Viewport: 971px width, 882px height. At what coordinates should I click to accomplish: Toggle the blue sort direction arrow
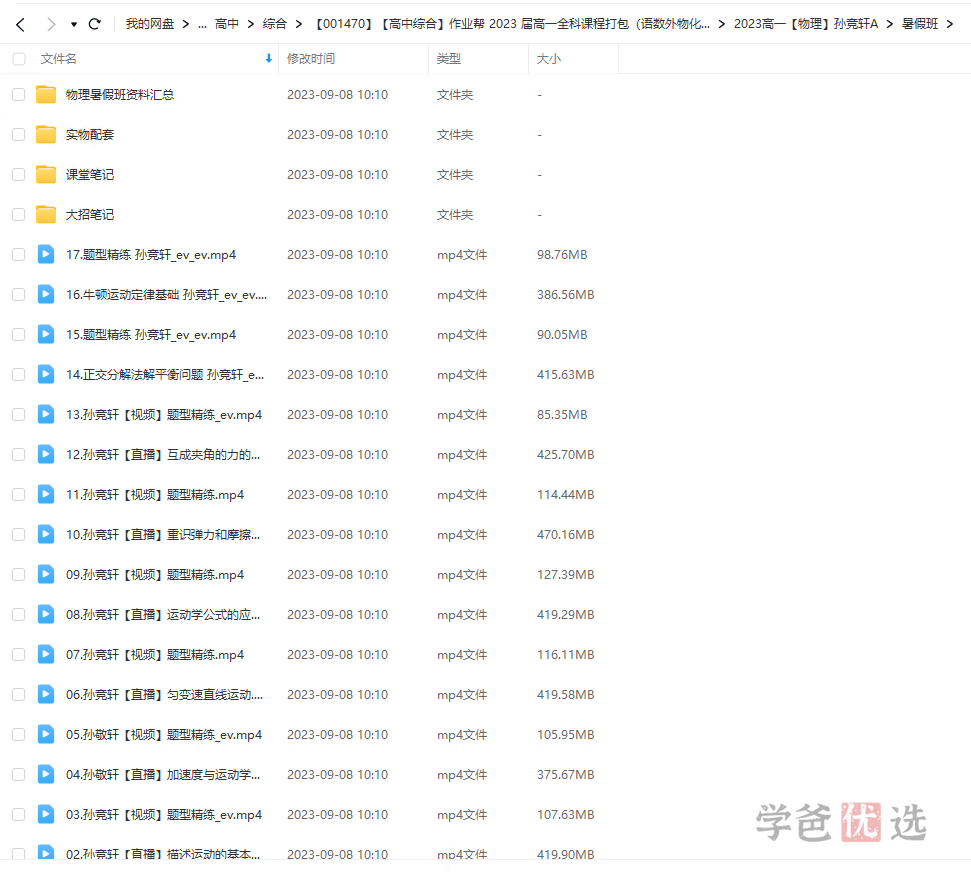pos(269,58)
